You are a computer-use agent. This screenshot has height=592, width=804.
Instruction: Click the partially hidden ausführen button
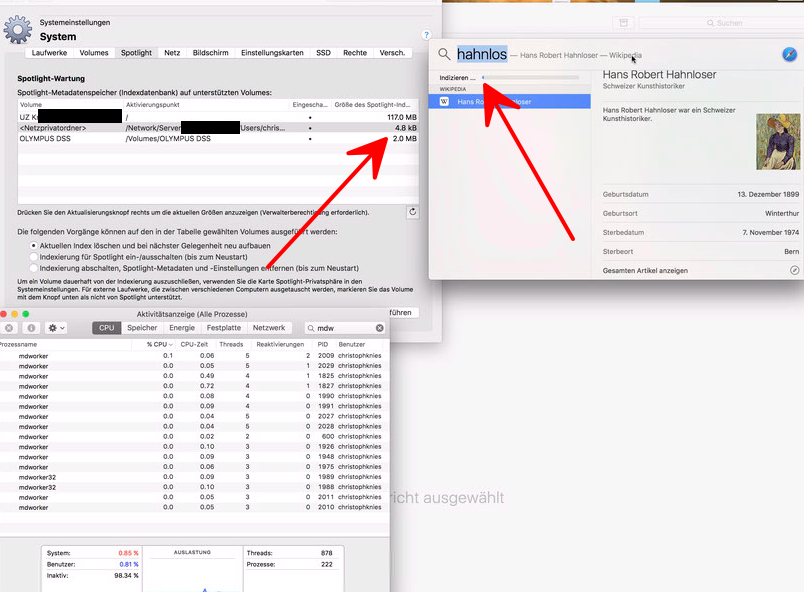pos(404,313)
